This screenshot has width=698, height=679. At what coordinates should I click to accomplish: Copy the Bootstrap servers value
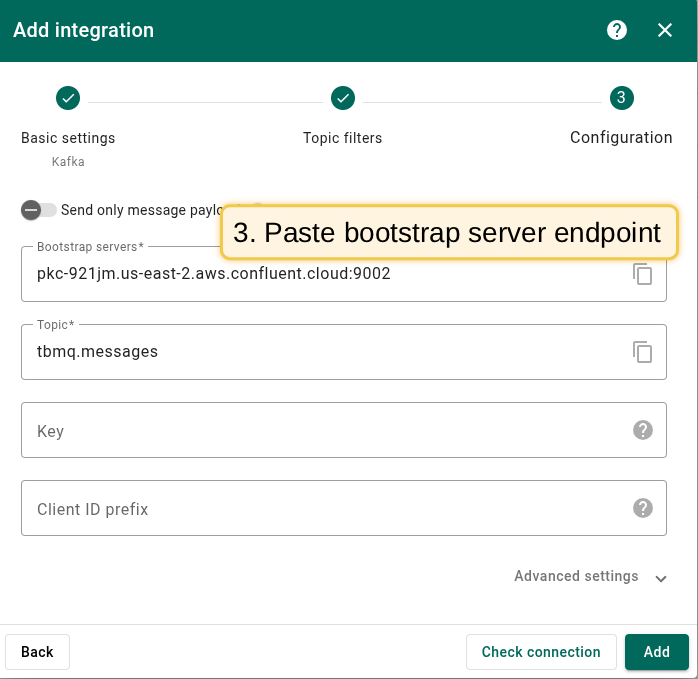tap(643, 274)
